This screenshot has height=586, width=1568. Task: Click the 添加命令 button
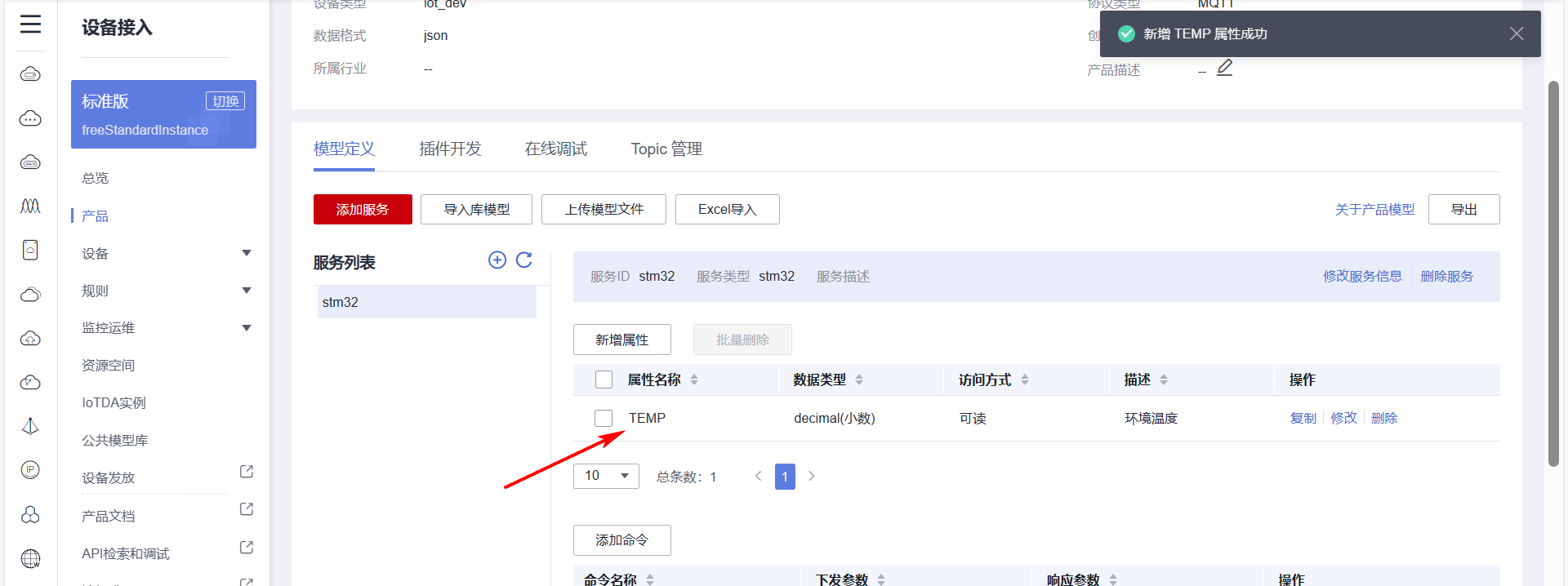(x=621, y=540)
